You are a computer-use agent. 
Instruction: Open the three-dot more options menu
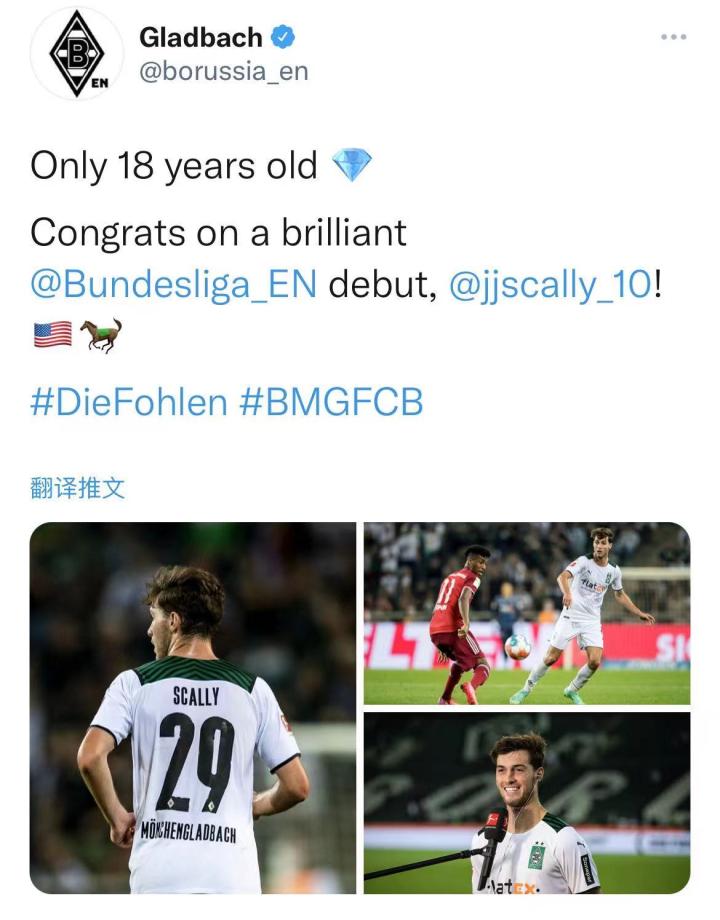[673, 37]
